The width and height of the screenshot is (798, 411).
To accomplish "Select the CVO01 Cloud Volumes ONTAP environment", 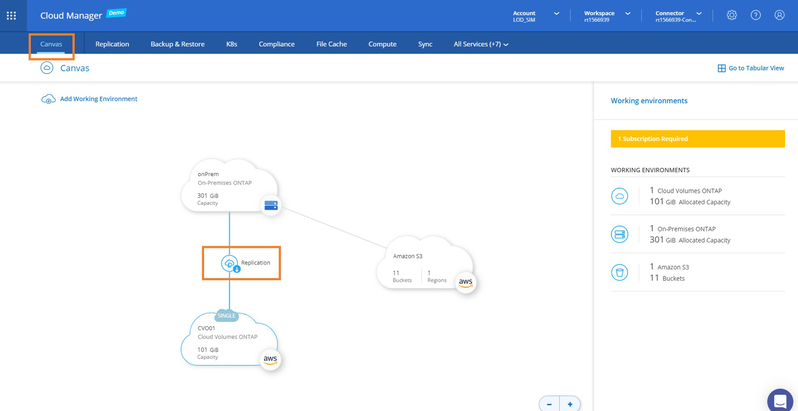I will 228,343.
